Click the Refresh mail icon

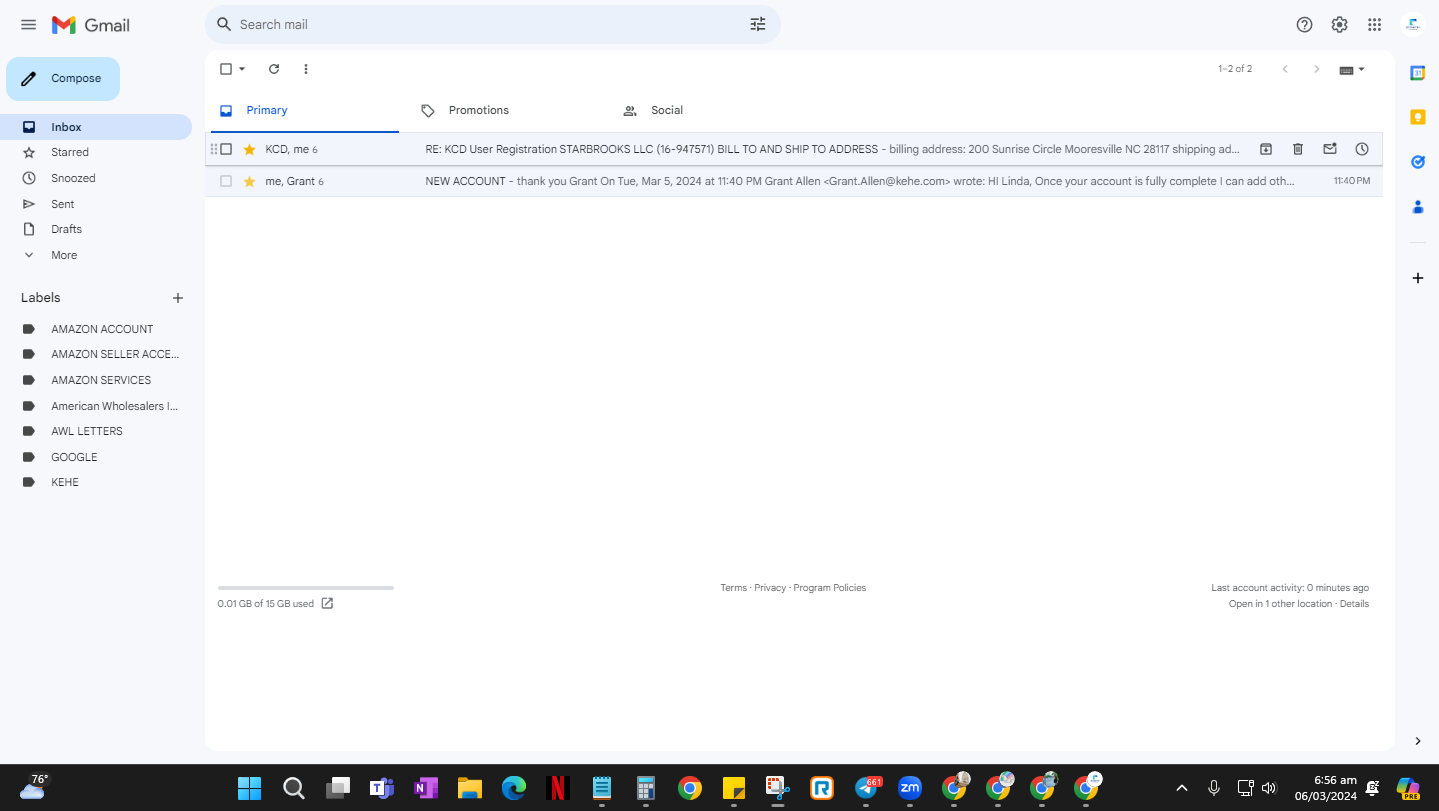pyautogui.click(x=274, y=69)
